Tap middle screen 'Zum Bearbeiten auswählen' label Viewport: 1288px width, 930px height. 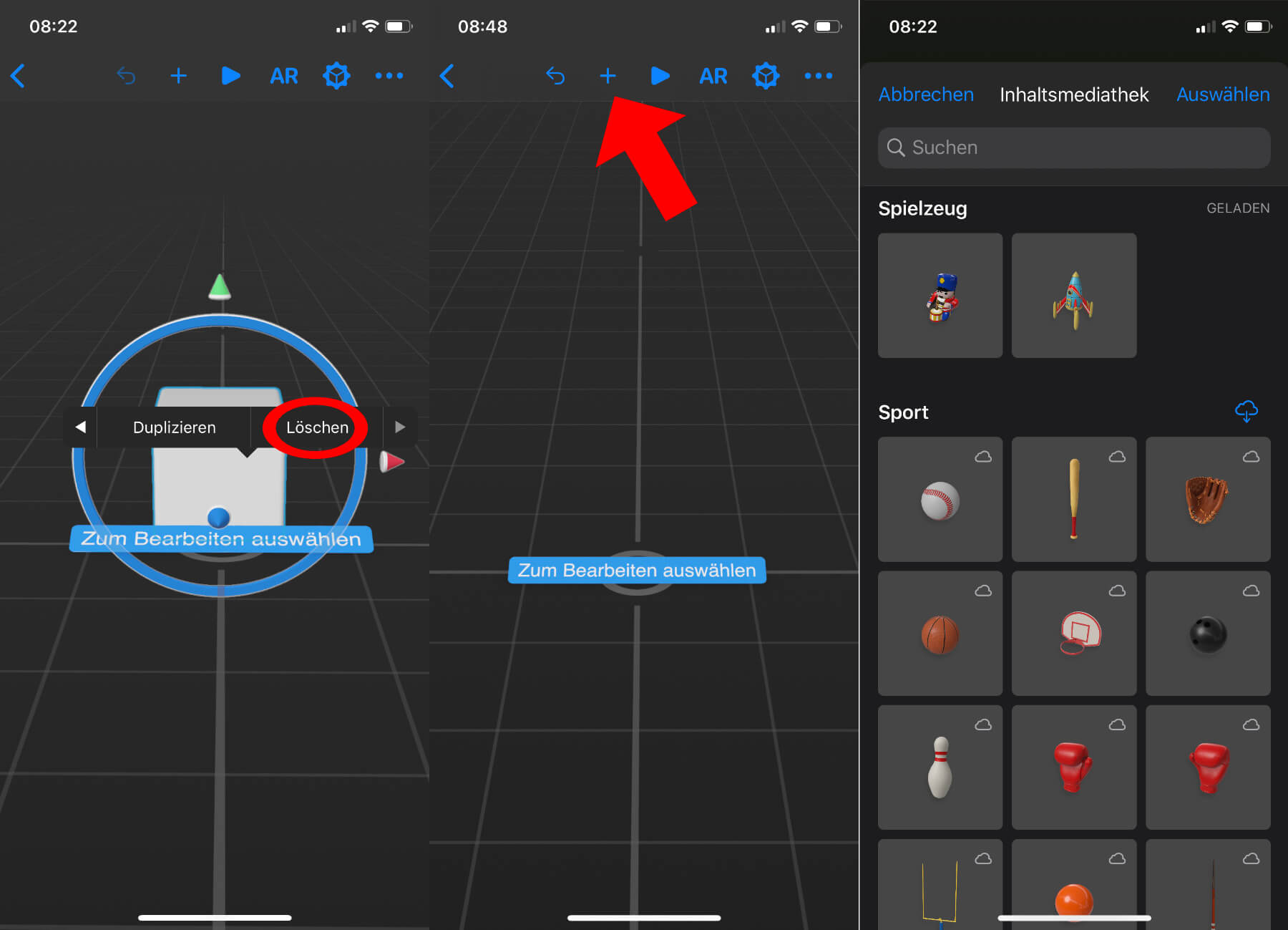(x=637, y=570)
